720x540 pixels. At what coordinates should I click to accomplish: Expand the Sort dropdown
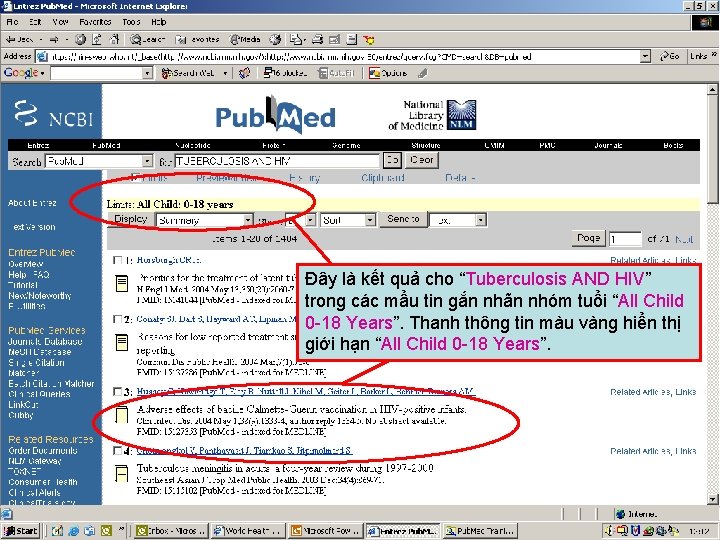tap(348, 220)
